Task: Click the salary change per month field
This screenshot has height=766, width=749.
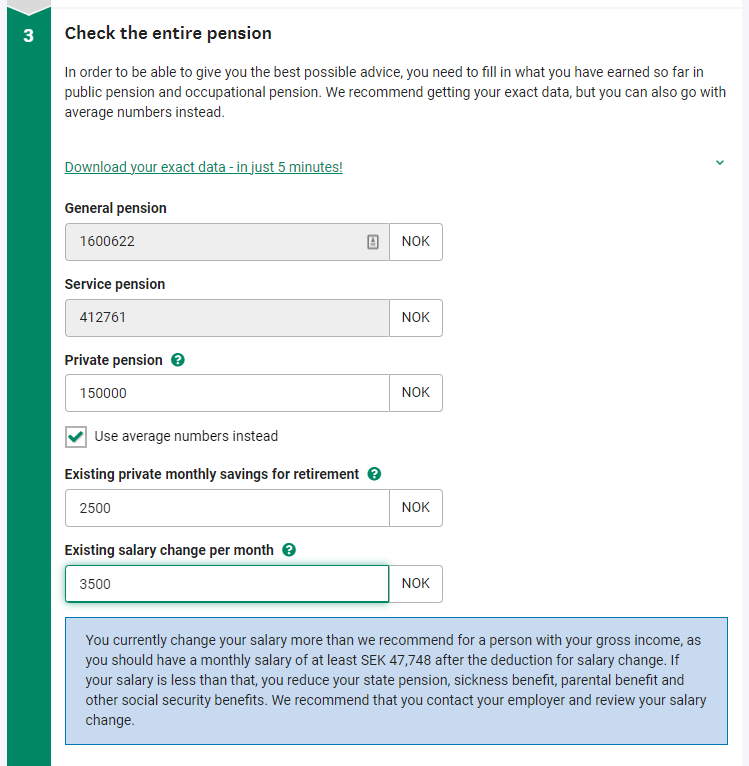Action: point(226,584)
